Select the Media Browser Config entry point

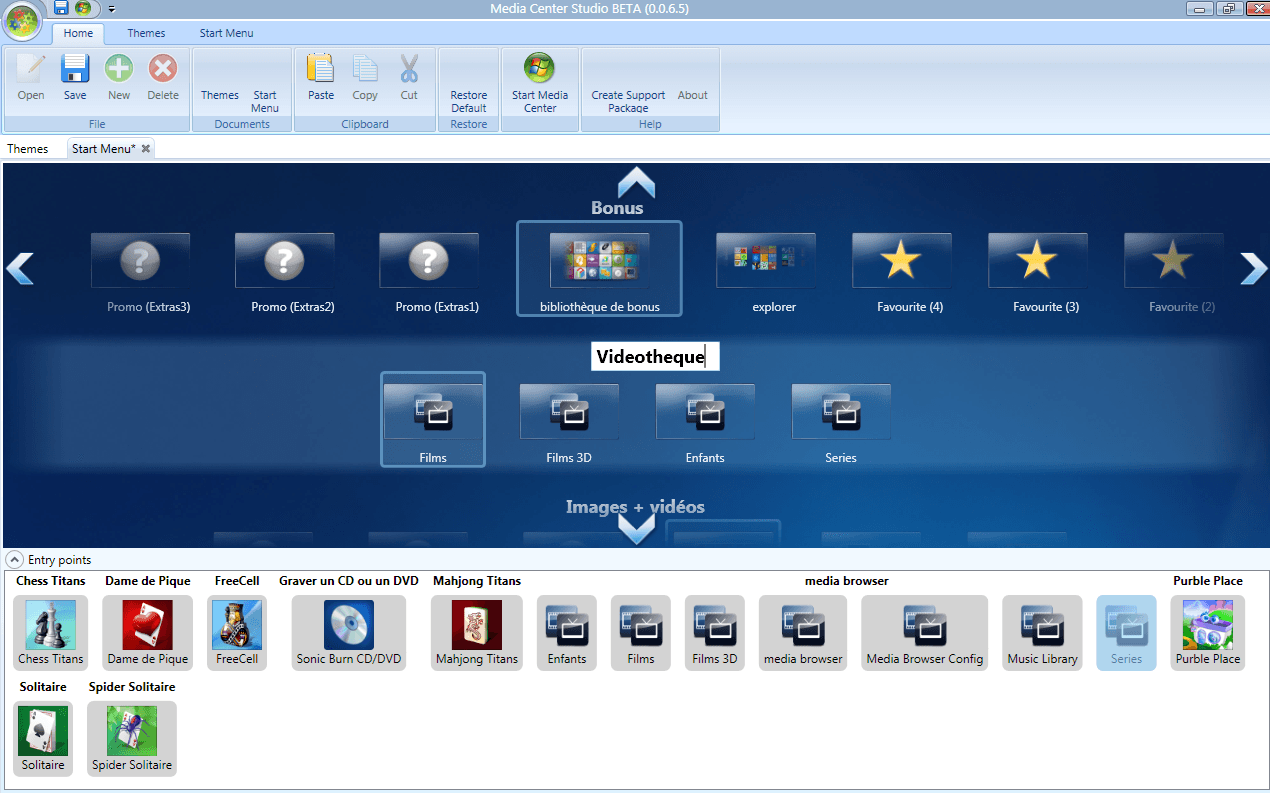[925, 633]
